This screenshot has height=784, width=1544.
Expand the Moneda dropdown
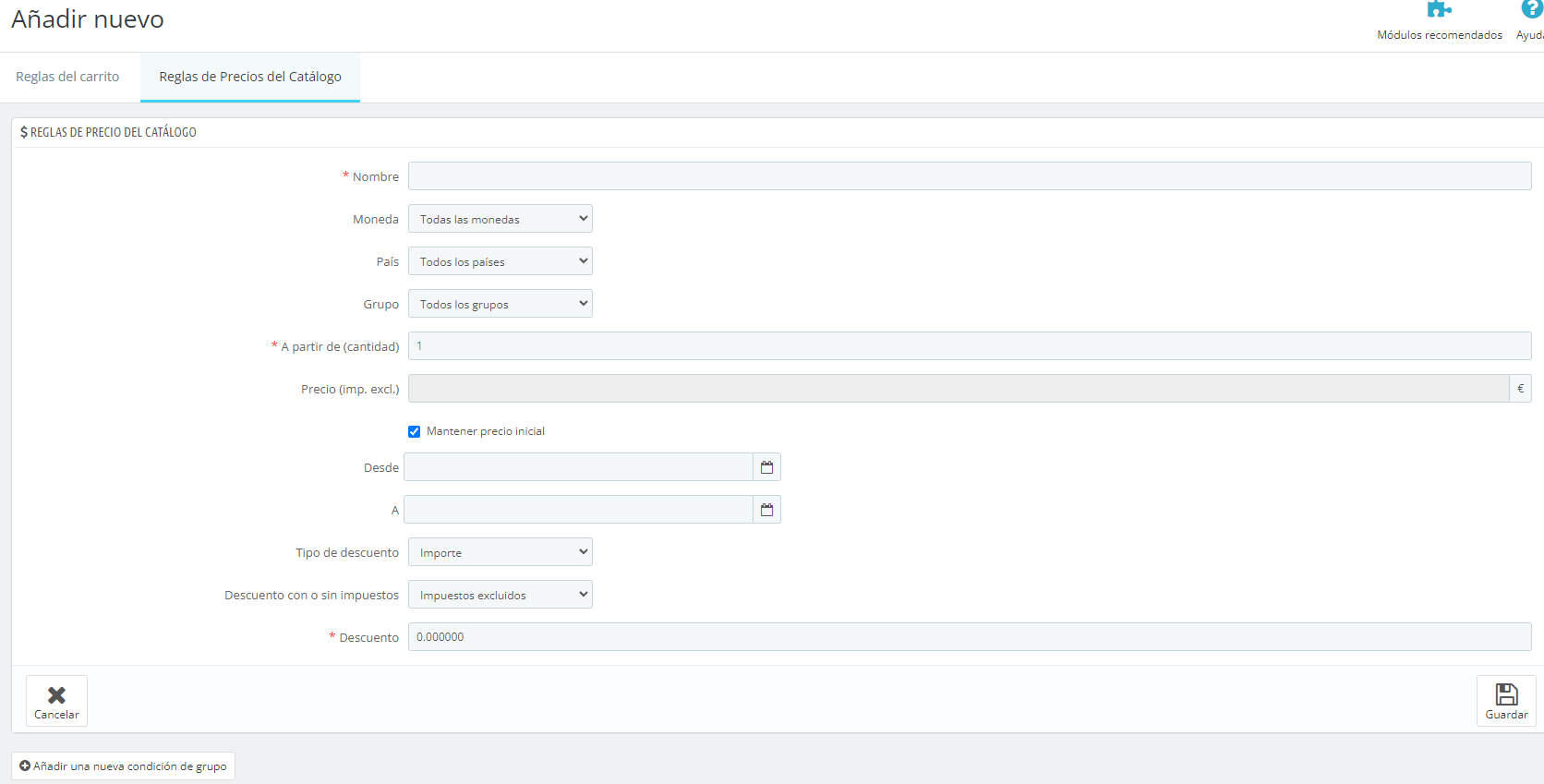pyautogui.click(x=500, y=219)
